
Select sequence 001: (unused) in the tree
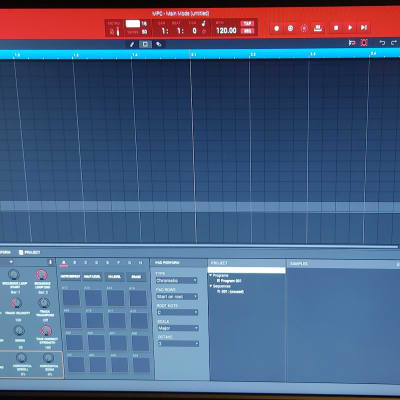click(x=230, y=291)
